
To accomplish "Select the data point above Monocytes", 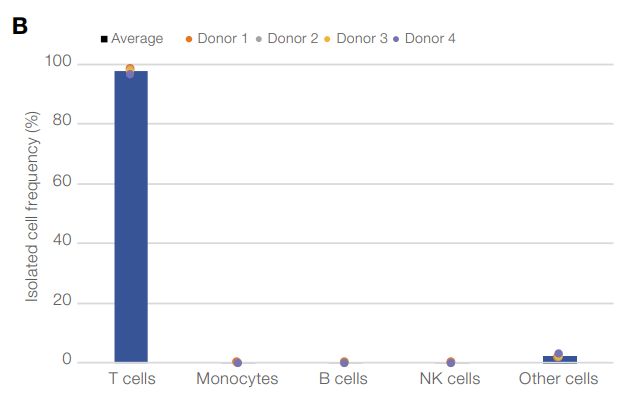I will [237, 362].
